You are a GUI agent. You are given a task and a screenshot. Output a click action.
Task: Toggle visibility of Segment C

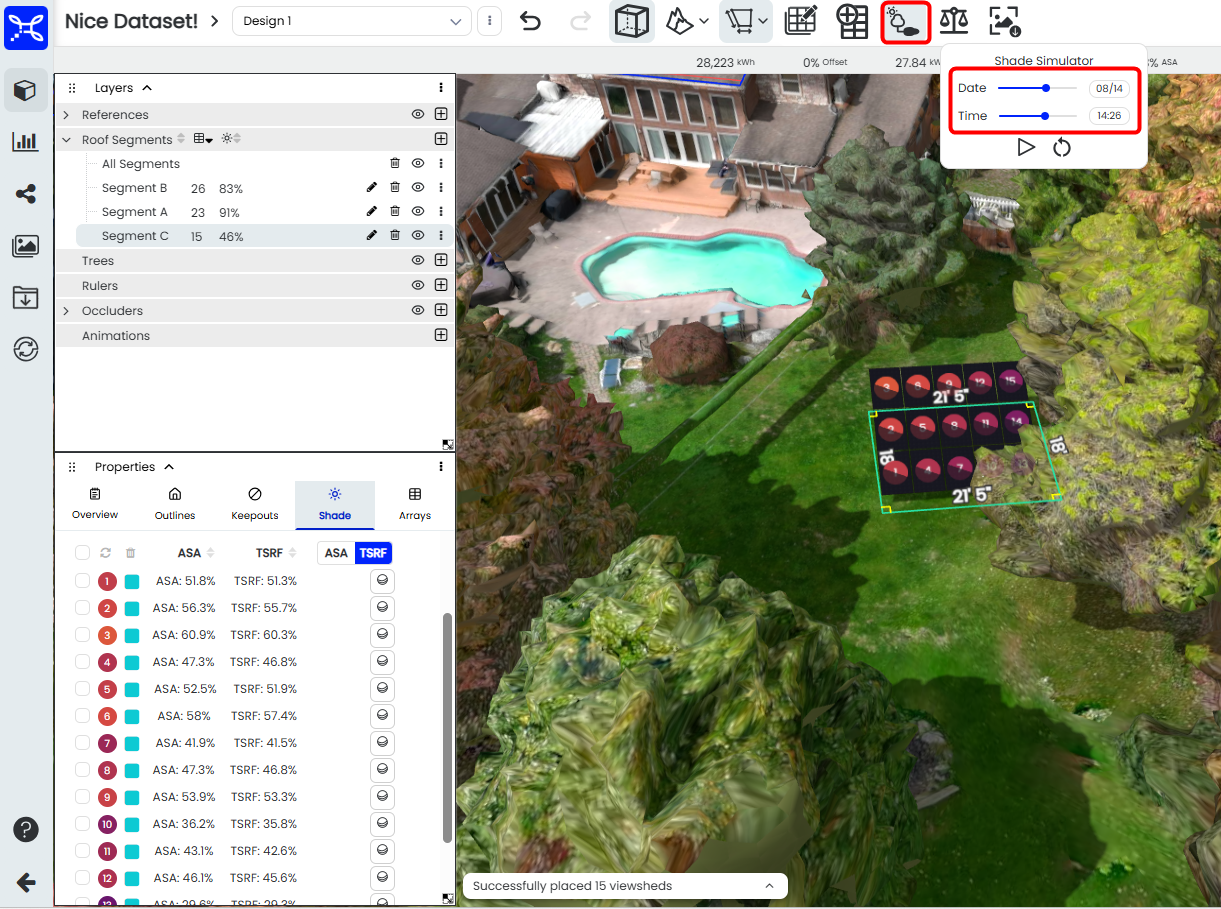[x=418, y=236]
